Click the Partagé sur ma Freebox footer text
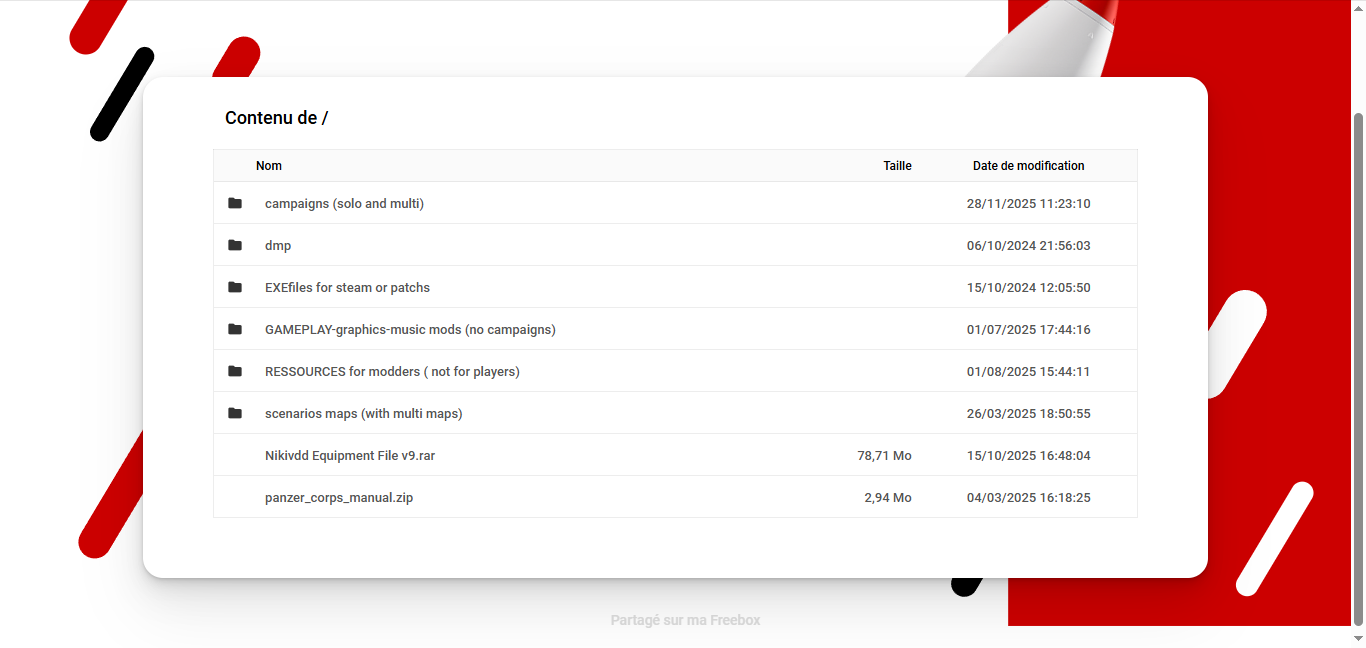The height and width of the screenshot is (648, 1366). 685,621
